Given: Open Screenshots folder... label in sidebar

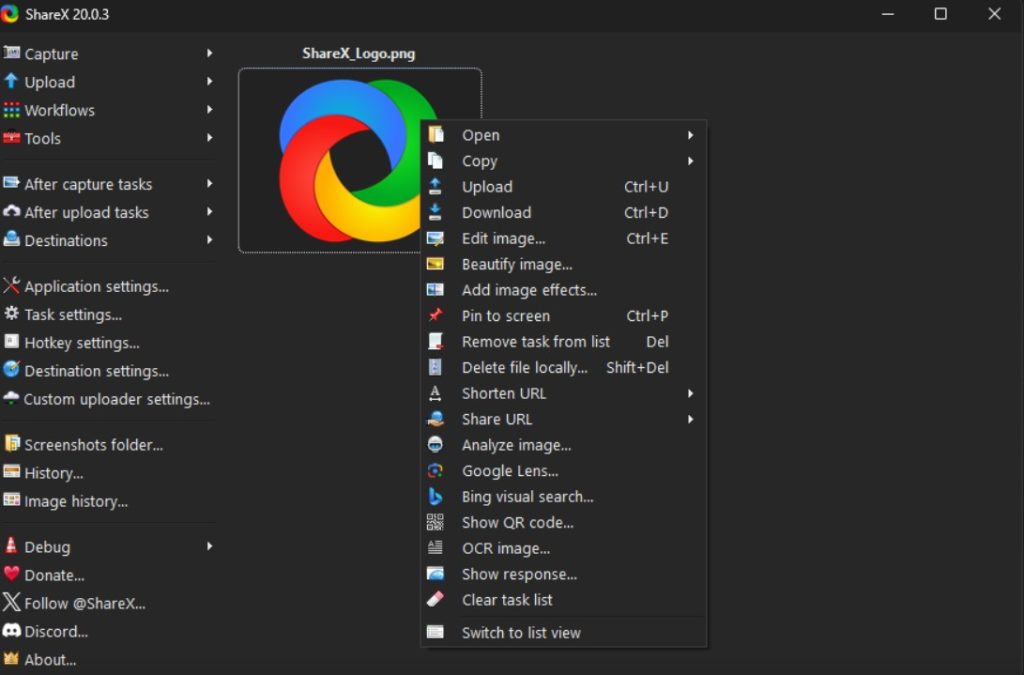Looking at the screenshot, I should click(93, 445).
